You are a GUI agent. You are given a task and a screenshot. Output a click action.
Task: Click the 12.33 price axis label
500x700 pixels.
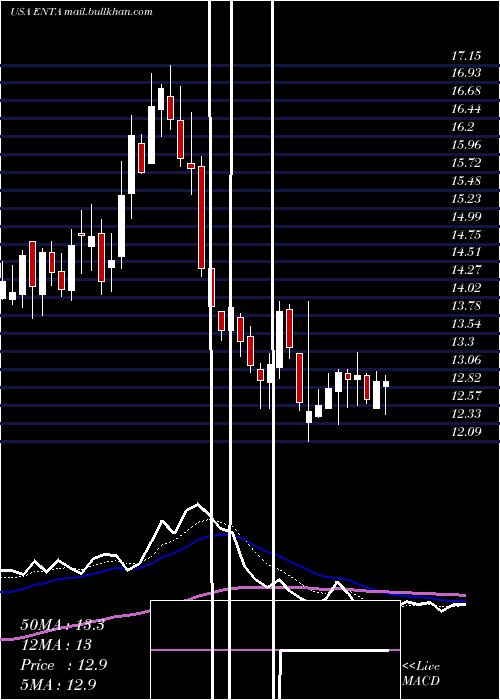(466, 414)
